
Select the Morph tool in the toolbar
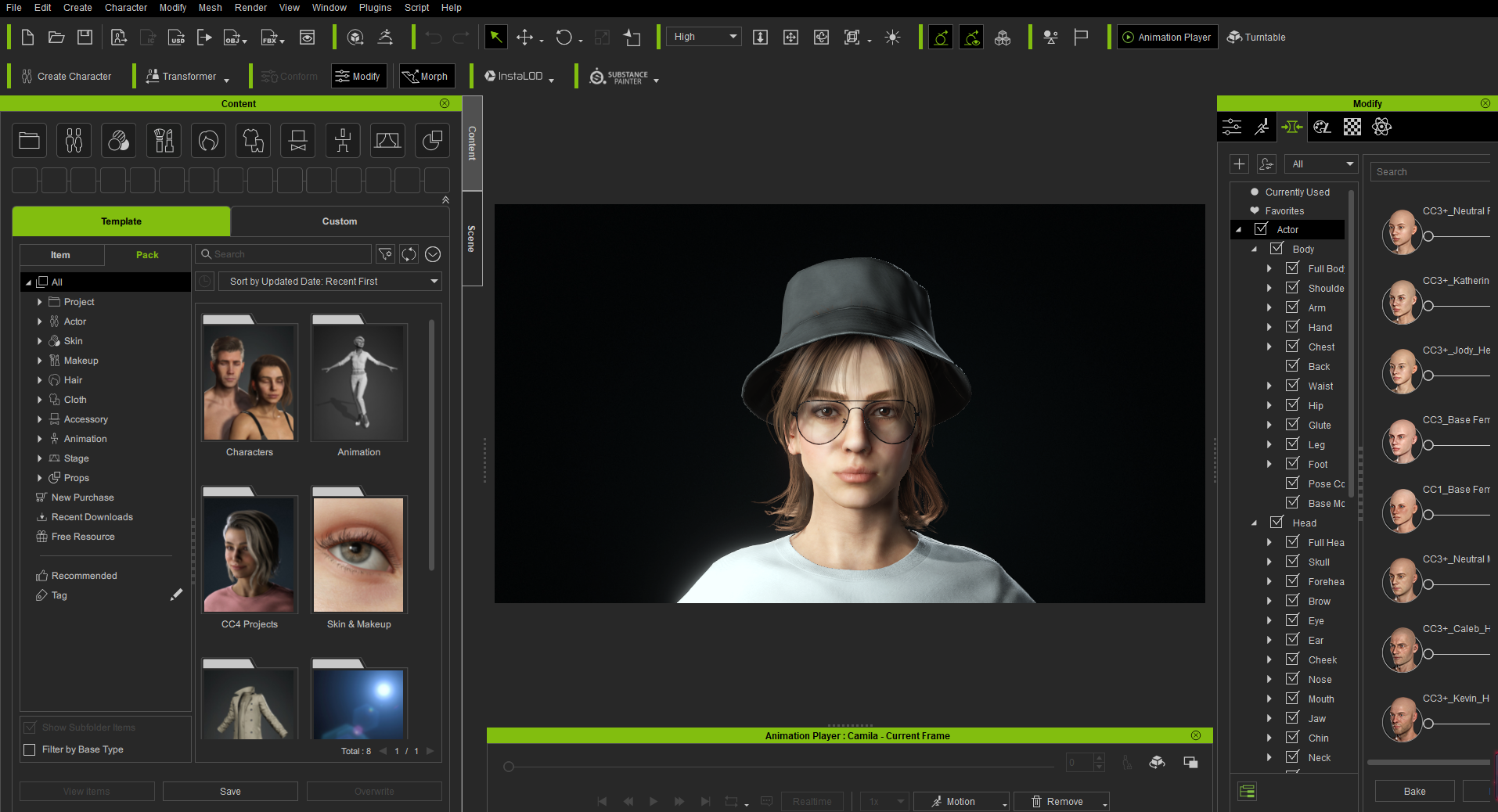pos(426,76)
